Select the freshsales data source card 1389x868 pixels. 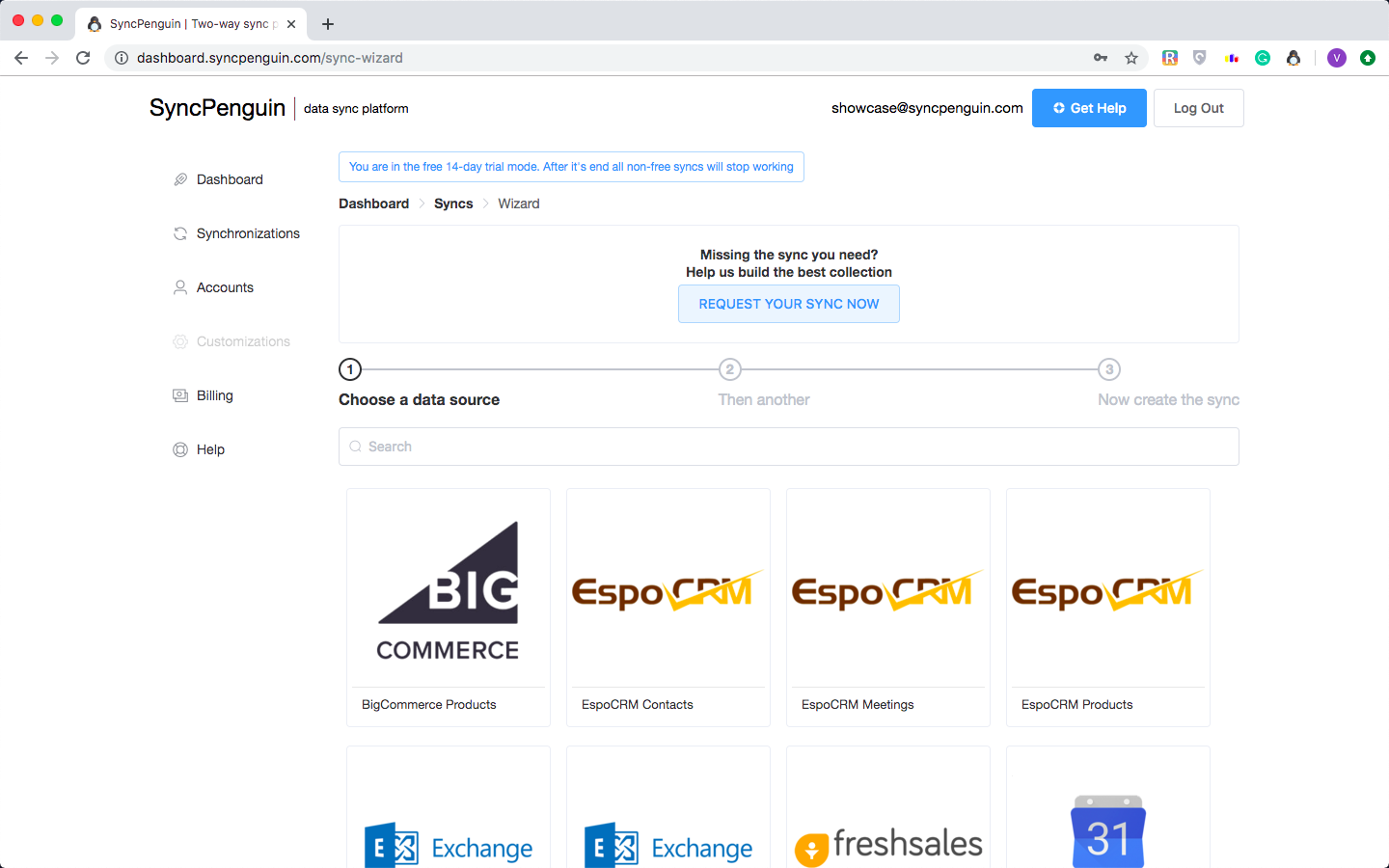[888, 807]
